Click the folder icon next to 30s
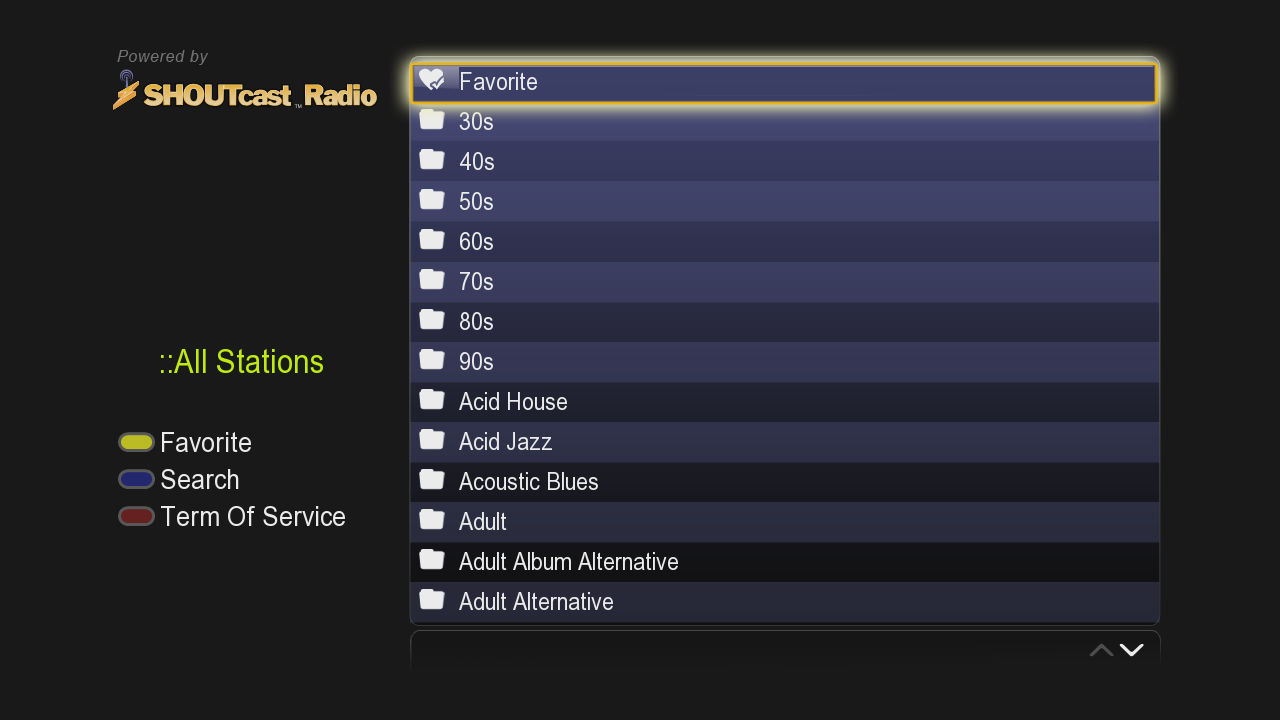Viewport: 1280px width, 720px height. click(432, 120)
